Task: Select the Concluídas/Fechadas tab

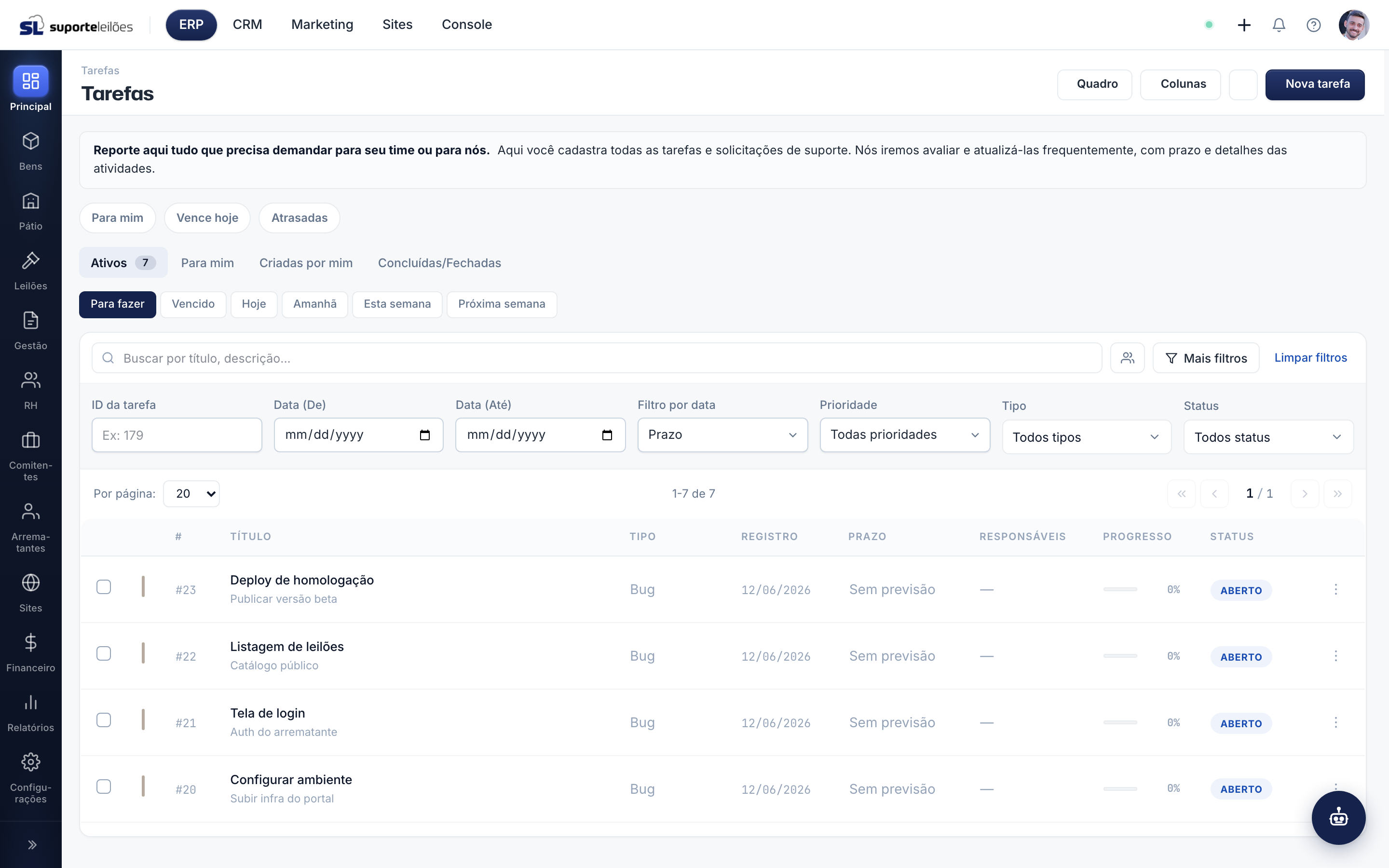Action: point(439,262)
